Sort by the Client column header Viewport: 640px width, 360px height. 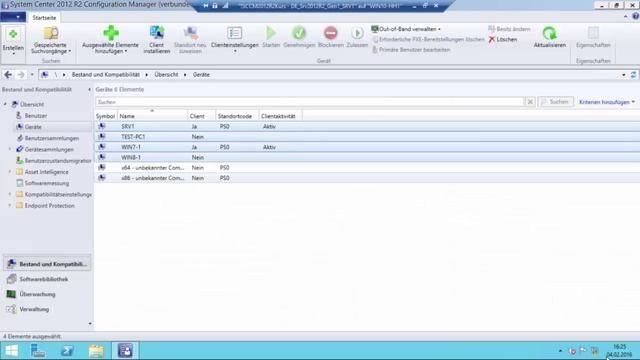[202, 116]
